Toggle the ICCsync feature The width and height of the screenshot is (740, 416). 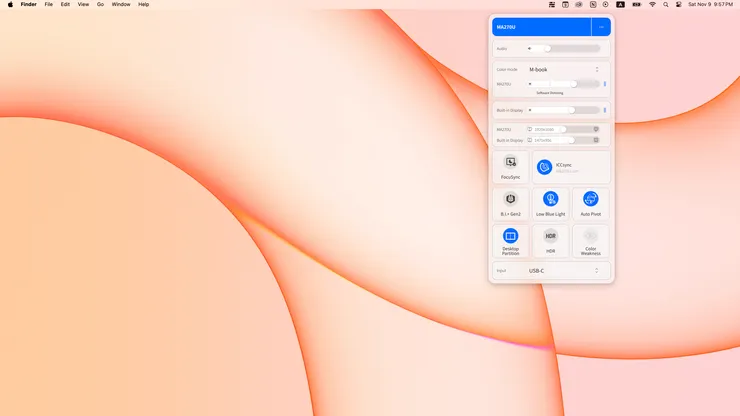coord(571,167)
